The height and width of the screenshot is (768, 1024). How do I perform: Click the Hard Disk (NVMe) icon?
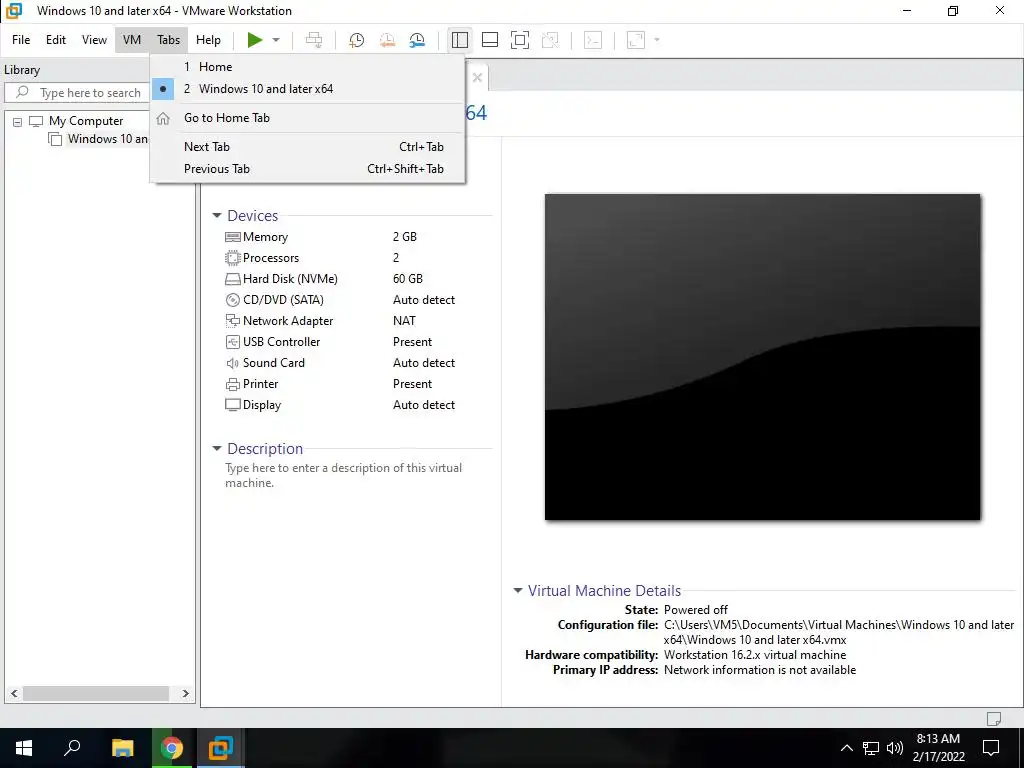coord(232,279)
